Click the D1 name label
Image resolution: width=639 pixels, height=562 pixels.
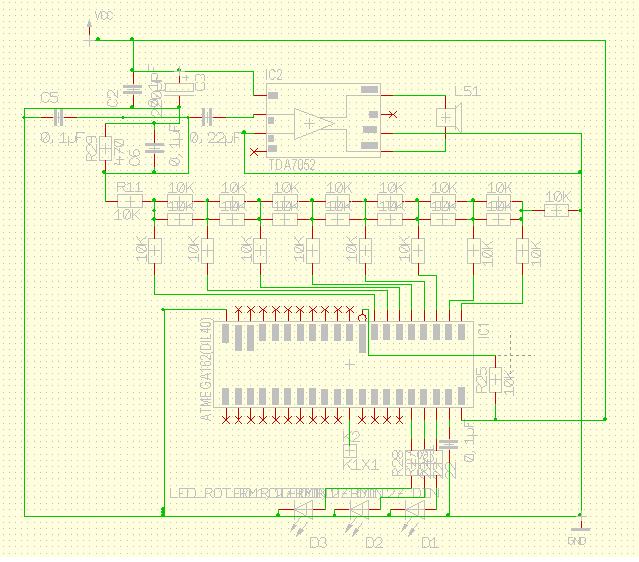point(430,543)
